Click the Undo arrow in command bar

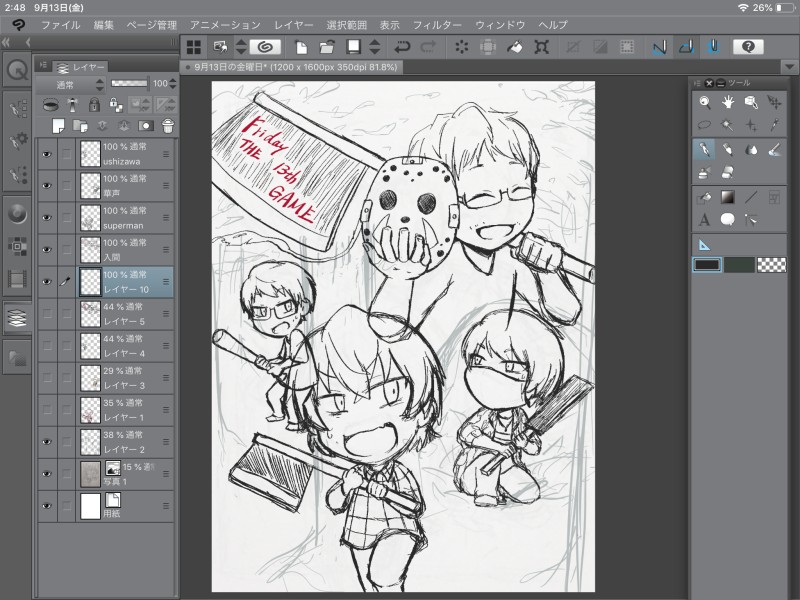pyautogui.click(x=402, y=47)
